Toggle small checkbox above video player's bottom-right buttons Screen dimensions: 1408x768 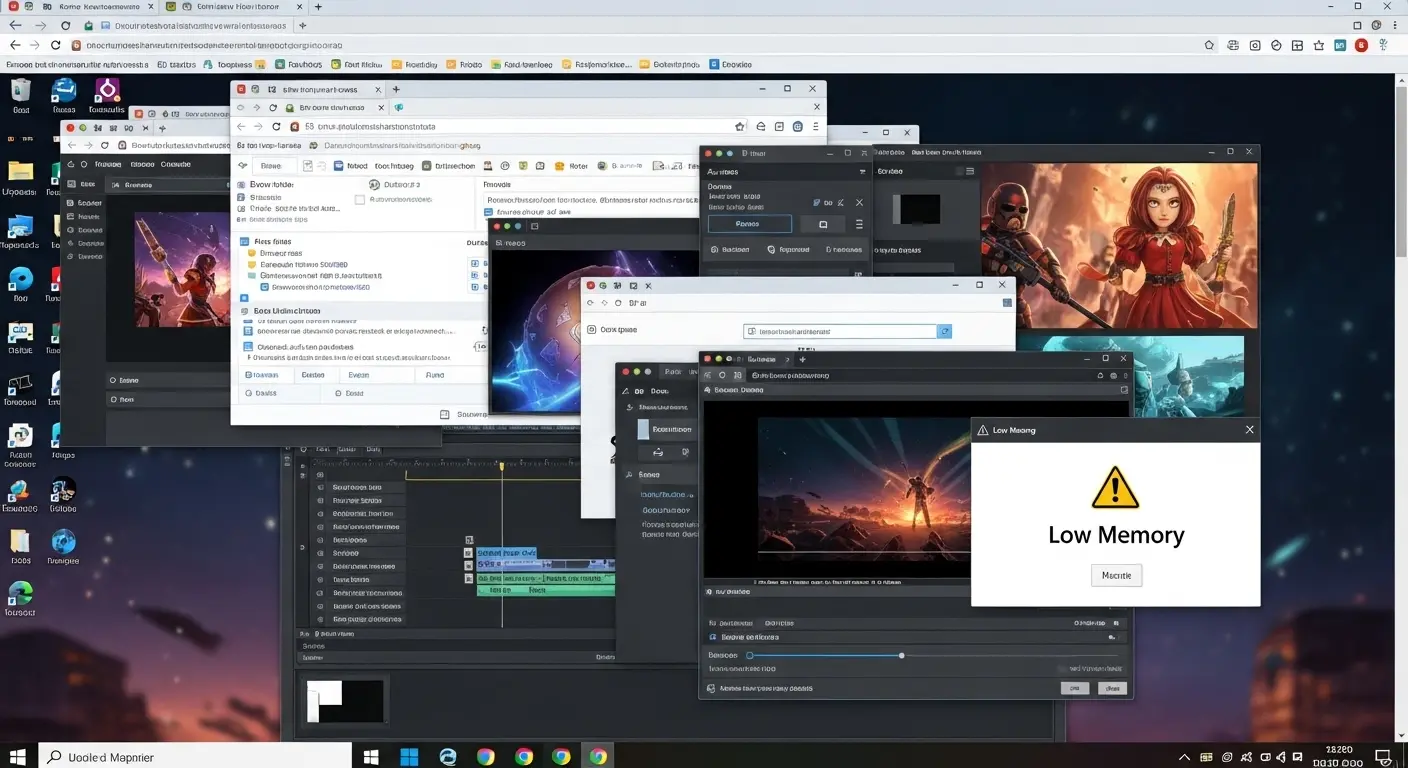point(1062,668)
